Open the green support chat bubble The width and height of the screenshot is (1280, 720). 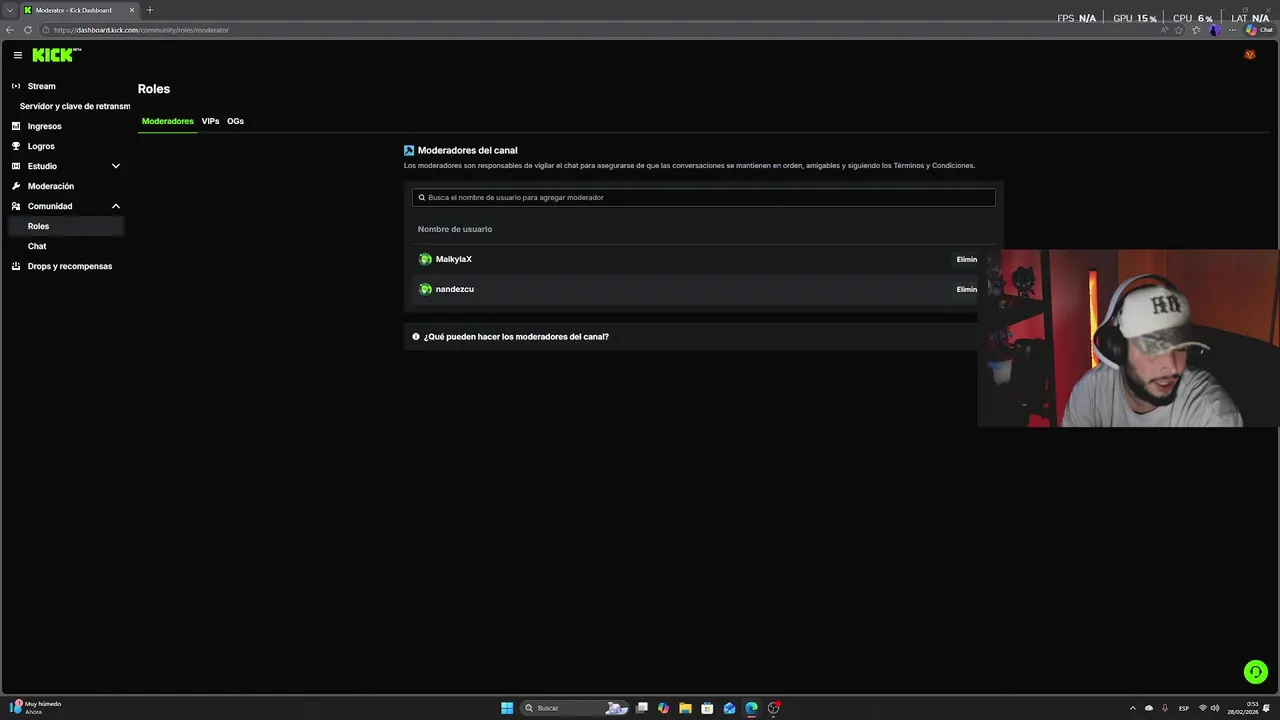(x=1256, y=672)
